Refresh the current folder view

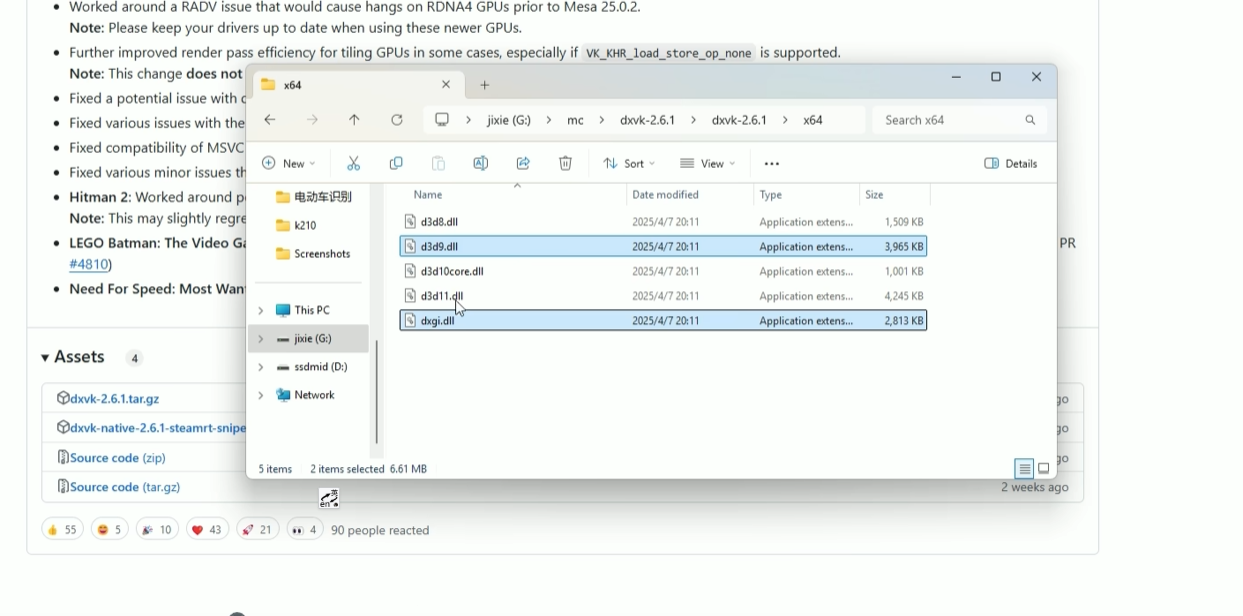coord(397,120)
